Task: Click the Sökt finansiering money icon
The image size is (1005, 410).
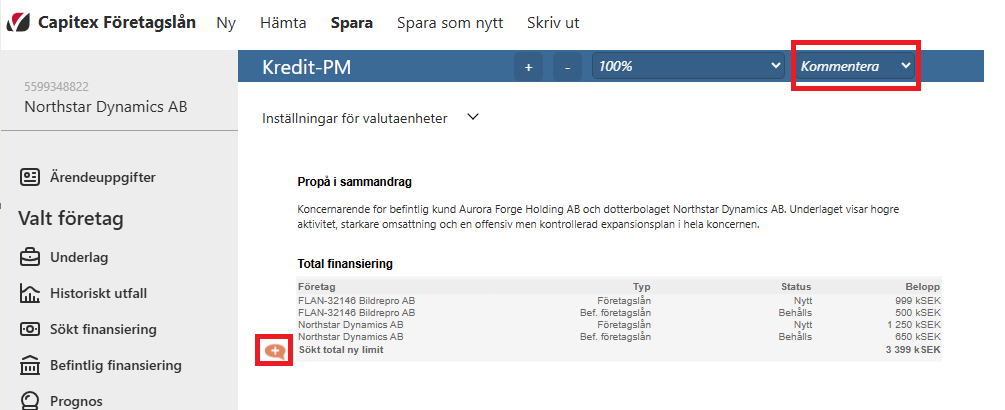Action: pyautogui.click(x=29, y=329)
